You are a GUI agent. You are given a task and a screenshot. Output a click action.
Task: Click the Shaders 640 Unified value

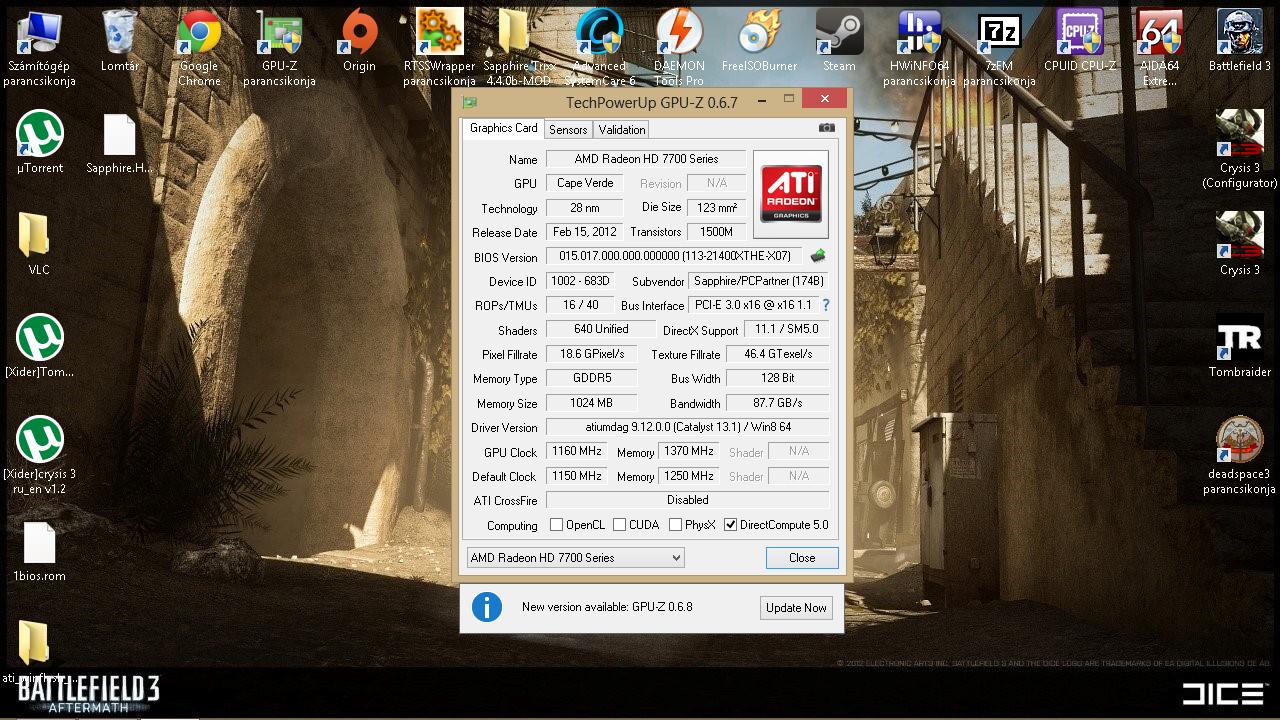click(601, 329)
